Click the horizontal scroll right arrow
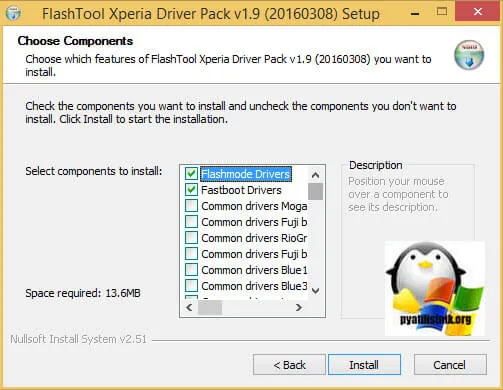This screenshot has width=503, height=390. [x=299, y=307]
